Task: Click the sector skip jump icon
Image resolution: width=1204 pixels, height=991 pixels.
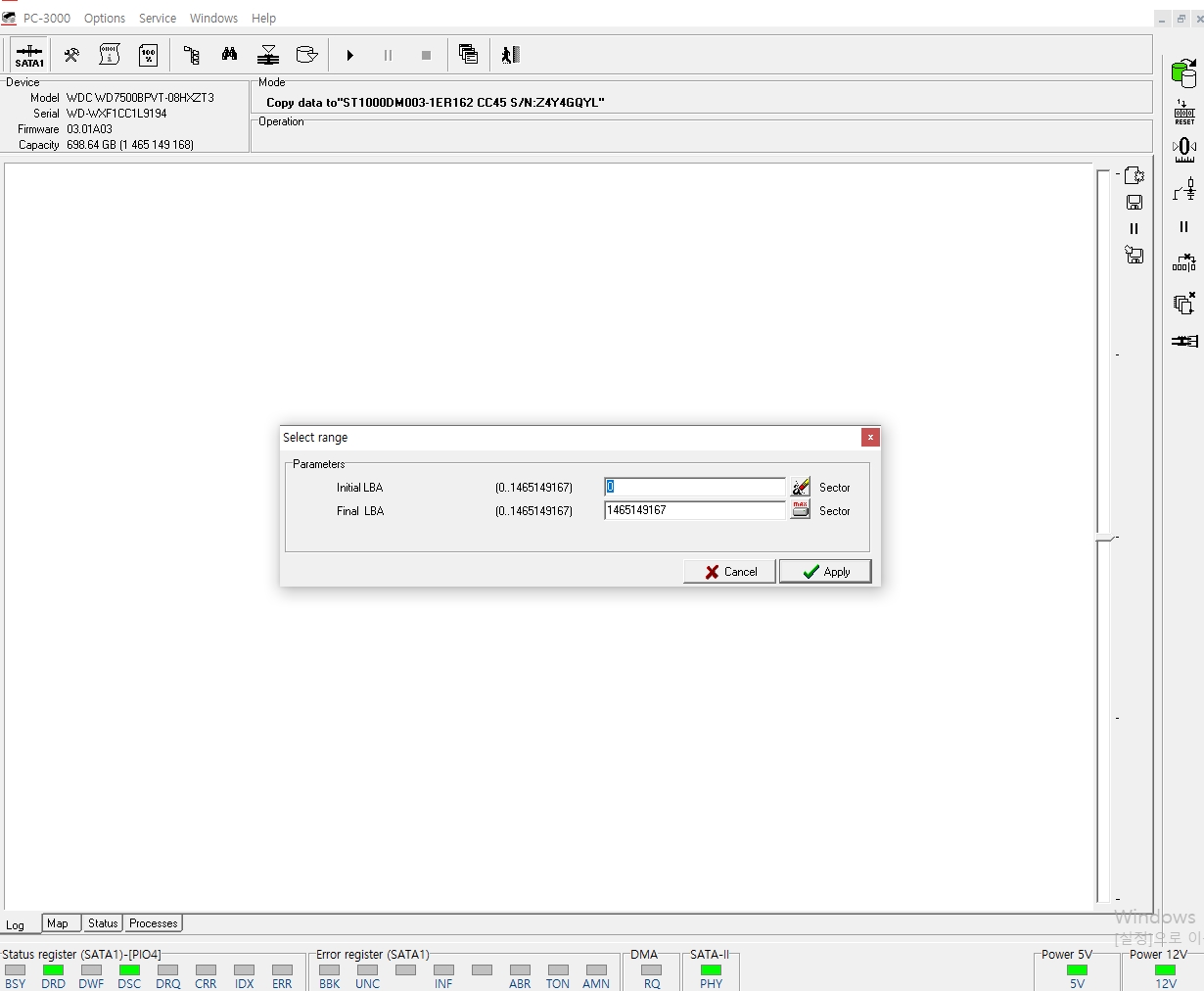Action: [1184, 263]
